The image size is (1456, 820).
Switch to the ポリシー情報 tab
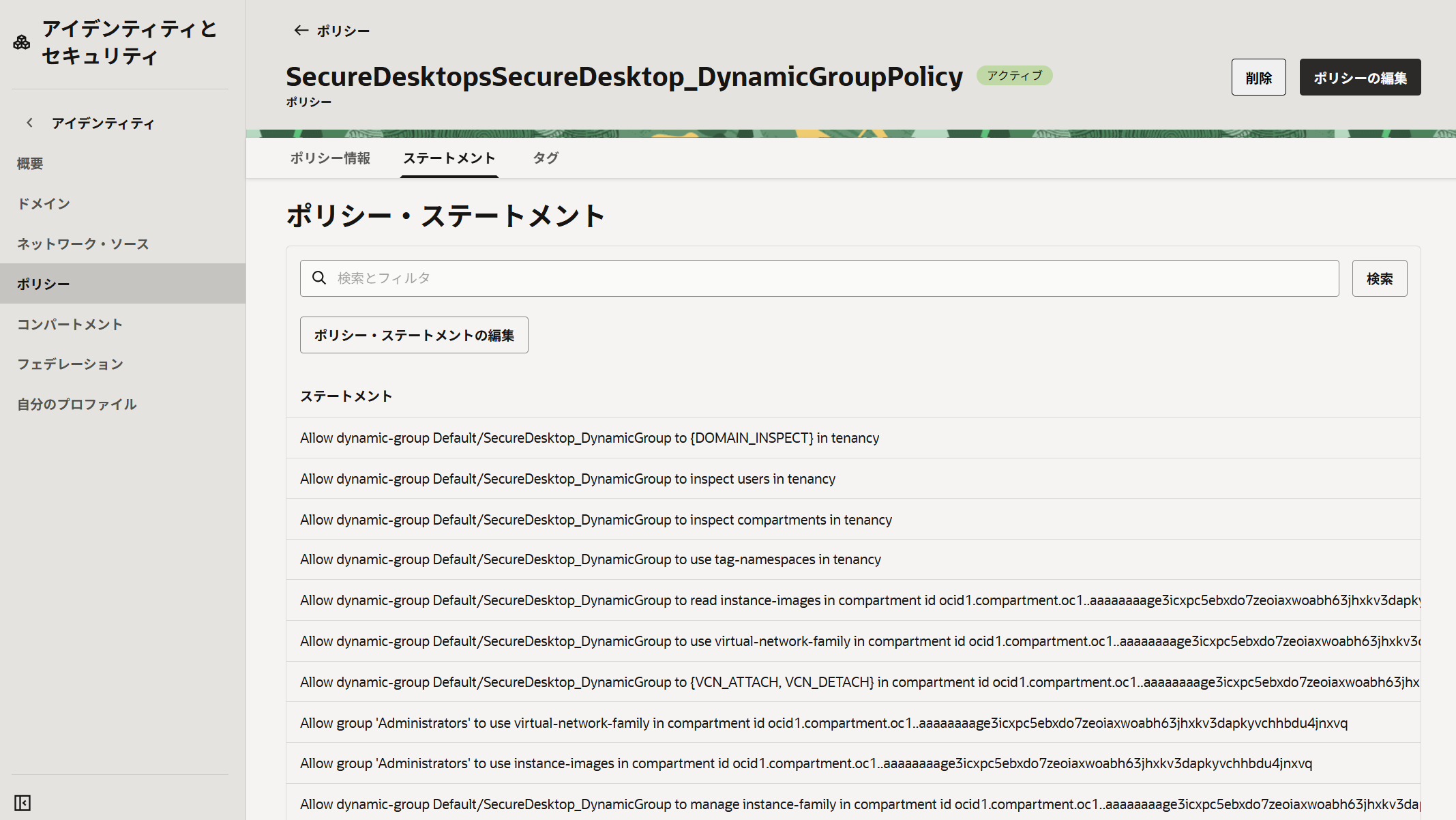pyautogui.click(x=329, y=158)
